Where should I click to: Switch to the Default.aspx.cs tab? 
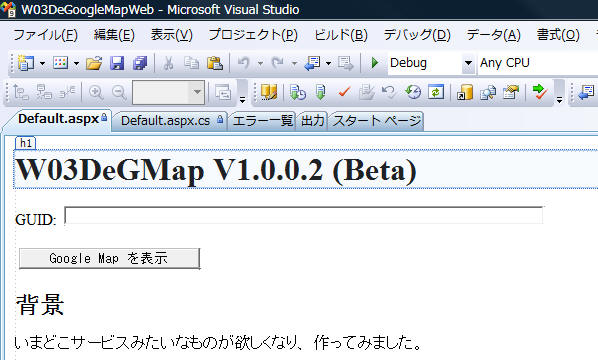[171, 121]
